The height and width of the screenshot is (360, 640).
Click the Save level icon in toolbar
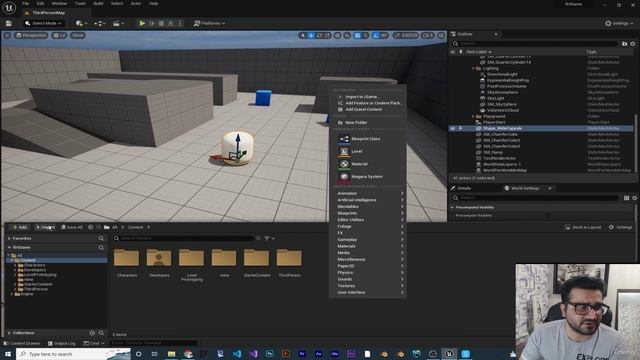click(9, 23)
